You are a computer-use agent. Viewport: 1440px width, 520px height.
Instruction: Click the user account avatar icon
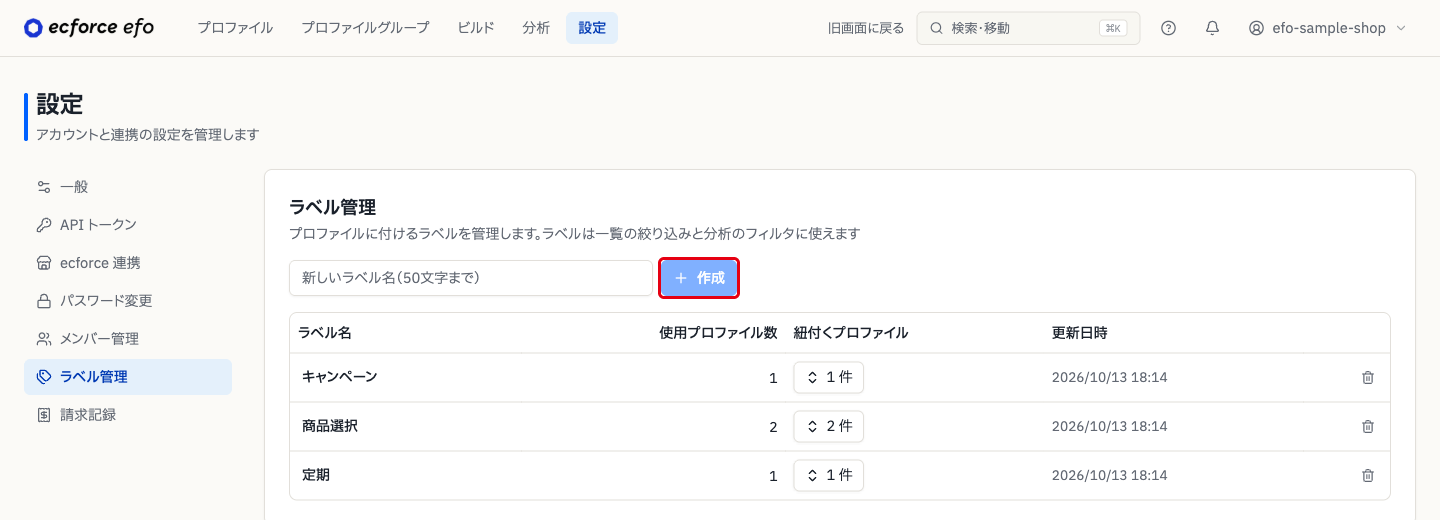pos(1256,28)
